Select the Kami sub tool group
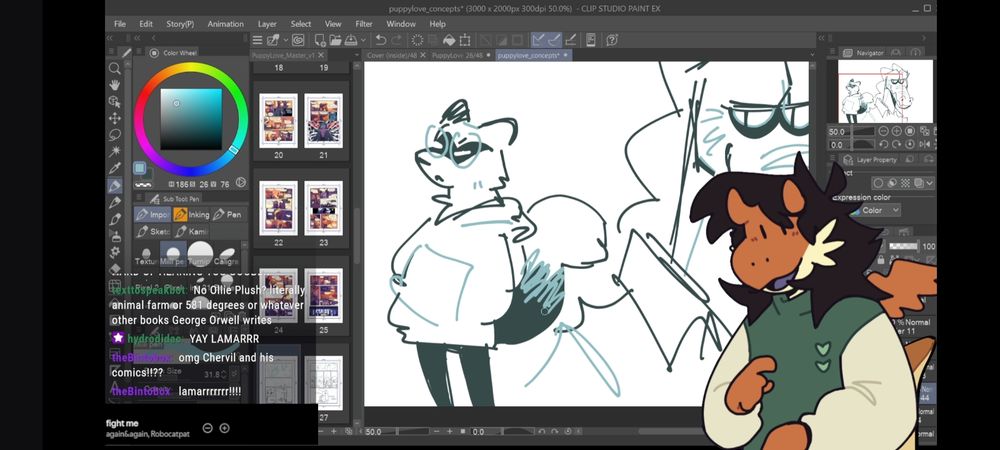The height and width of the screenshot is (450, 1000). [191, 231]
